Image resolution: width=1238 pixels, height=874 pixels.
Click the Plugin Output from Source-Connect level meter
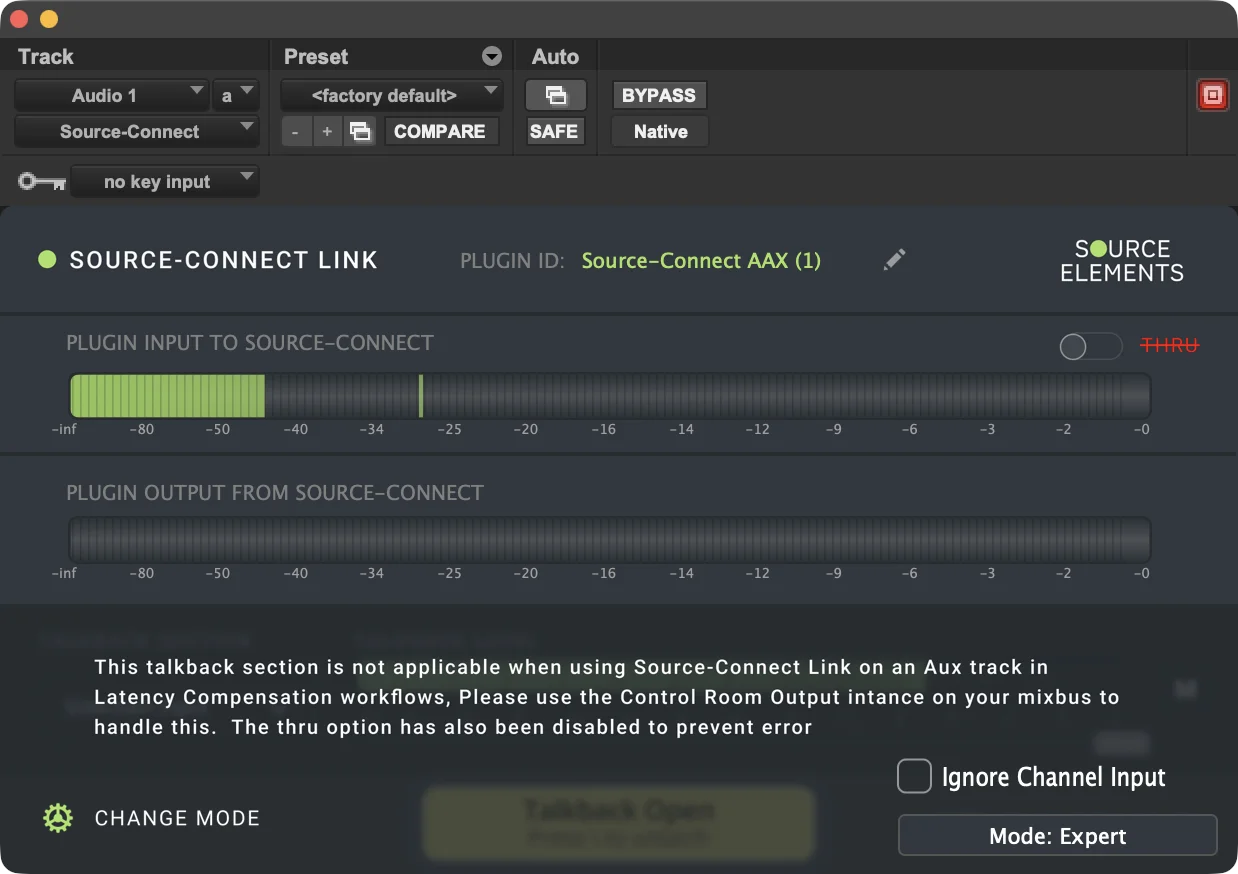point(610,539)
